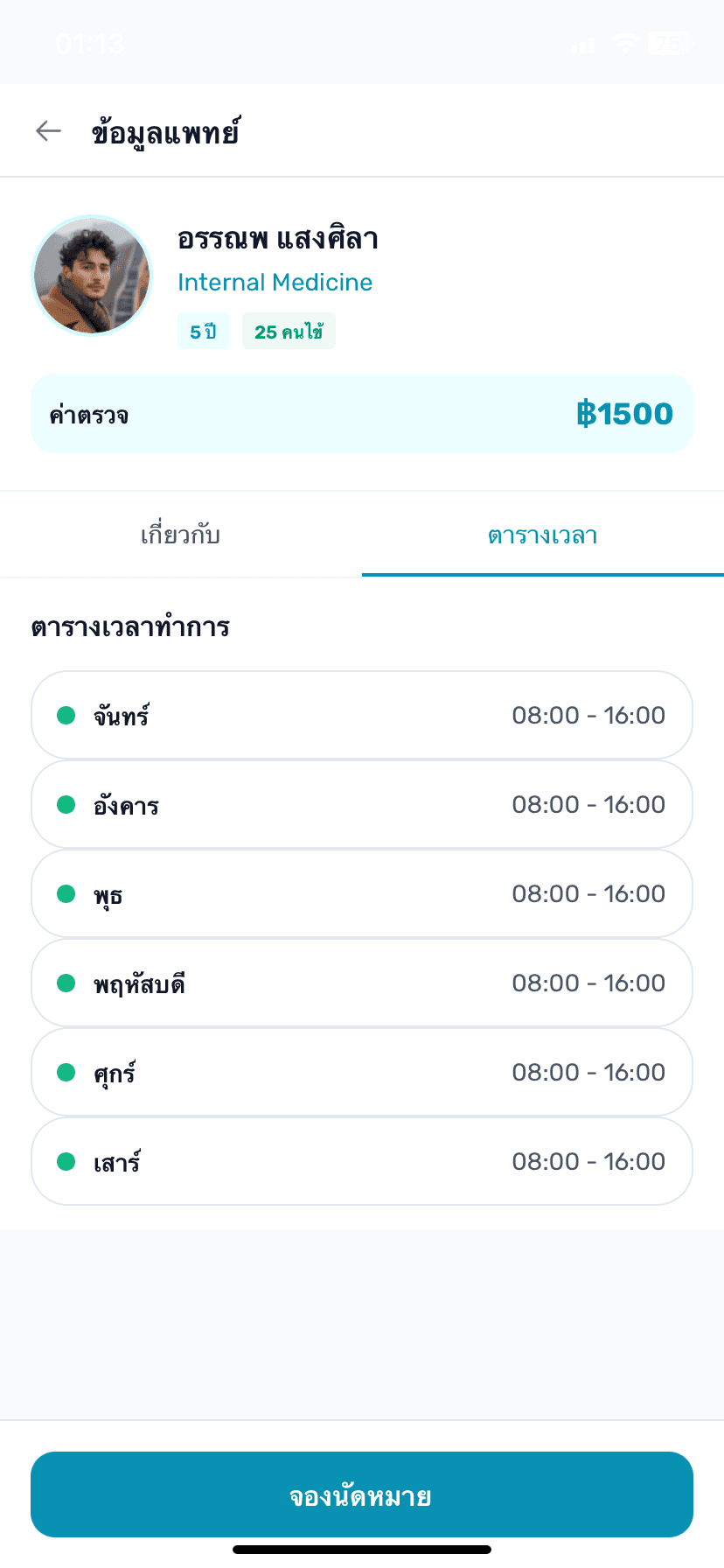This screenshot has height=1568, width=724.
Task: Click the green dot beside อังคาร
Action: [66, 805]
